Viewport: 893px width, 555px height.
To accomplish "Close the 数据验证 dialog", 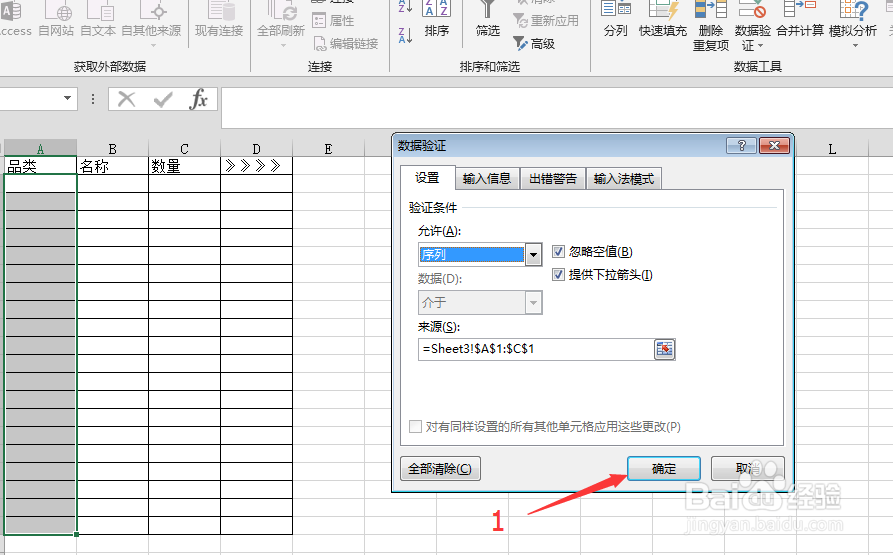I will [774, 146].
